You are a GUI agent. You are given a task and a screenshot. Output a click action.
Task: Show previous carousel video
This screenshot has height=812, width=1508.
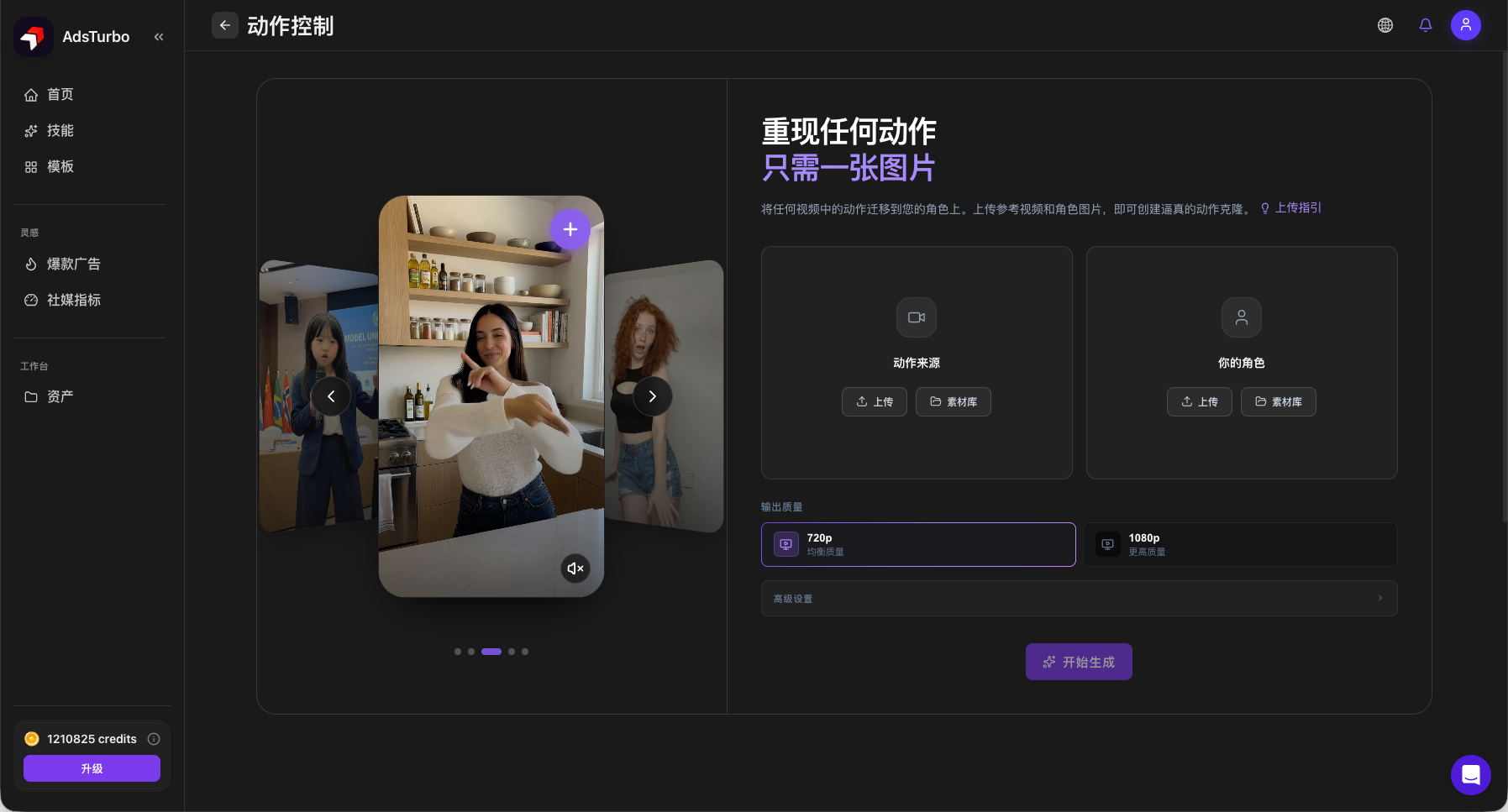pos(331,396)
